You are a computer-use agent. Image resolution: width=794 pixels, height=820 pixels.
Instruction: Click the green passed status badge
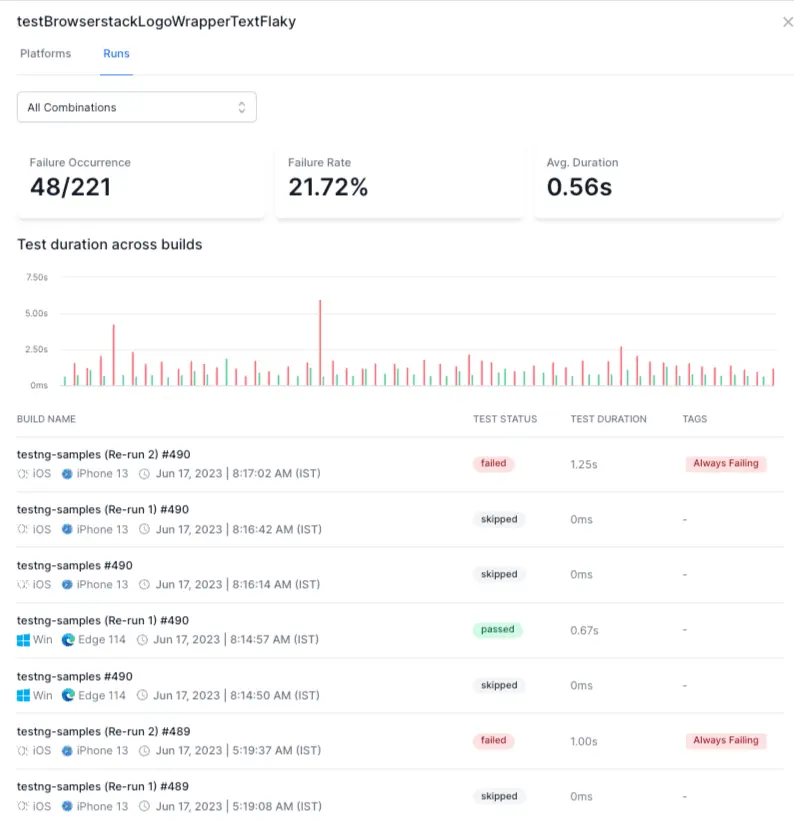click(x=497, y=630)
